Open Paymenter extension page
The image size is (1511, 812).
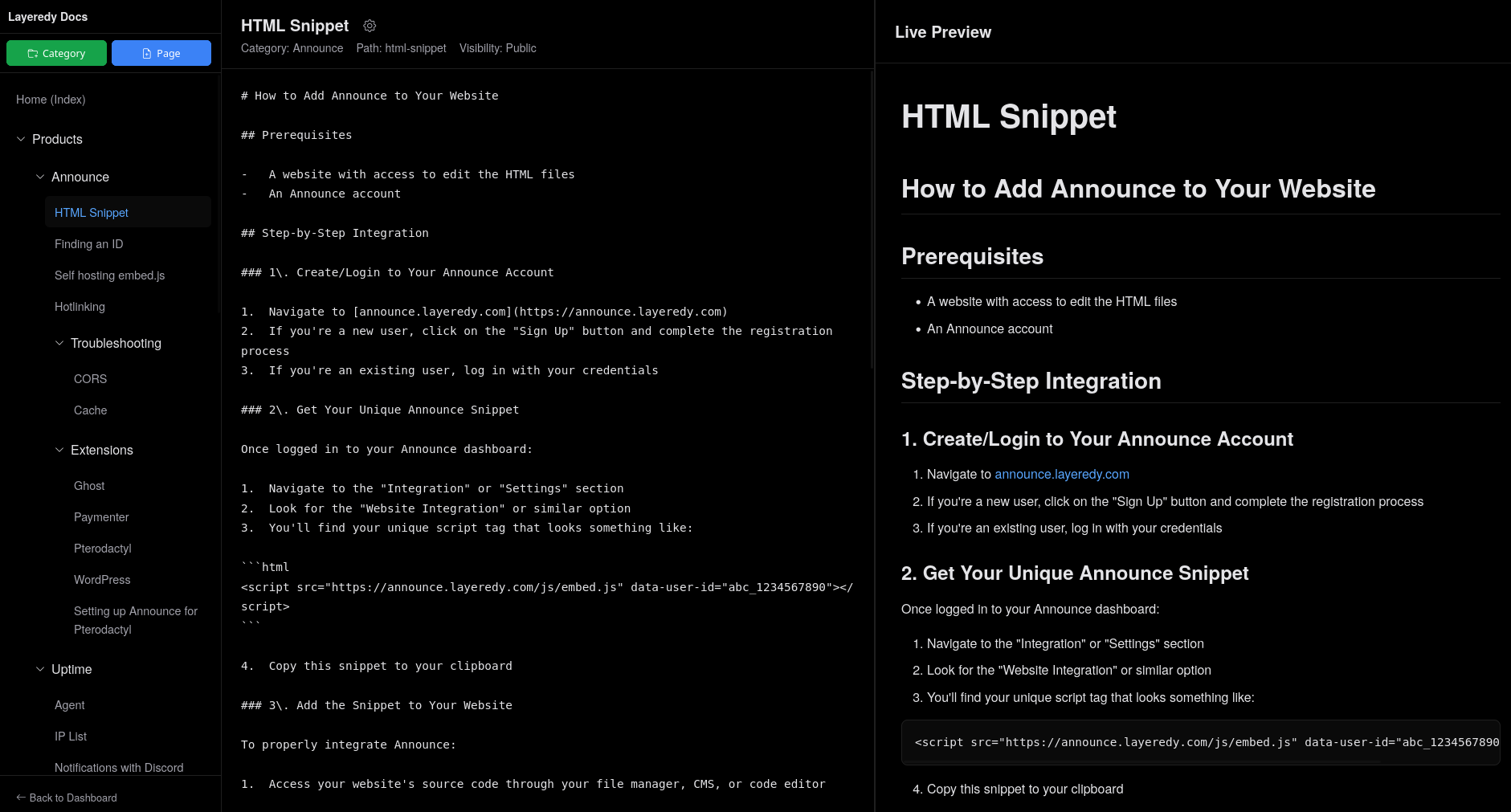coord(101,517)
